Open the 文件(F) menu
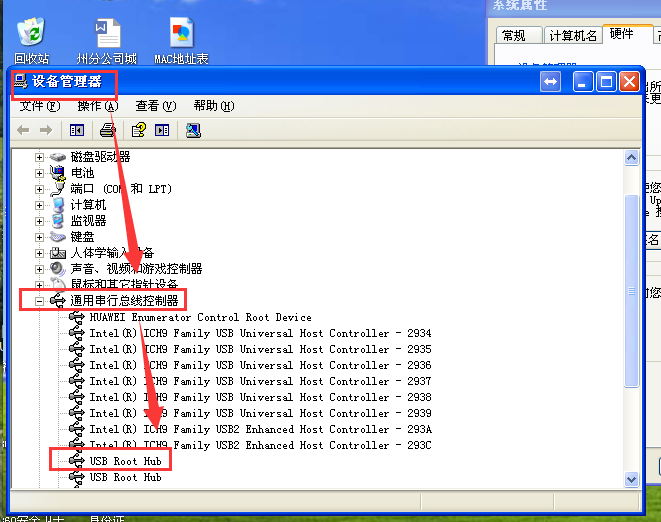661x522 pixels. tap(40, 106)
